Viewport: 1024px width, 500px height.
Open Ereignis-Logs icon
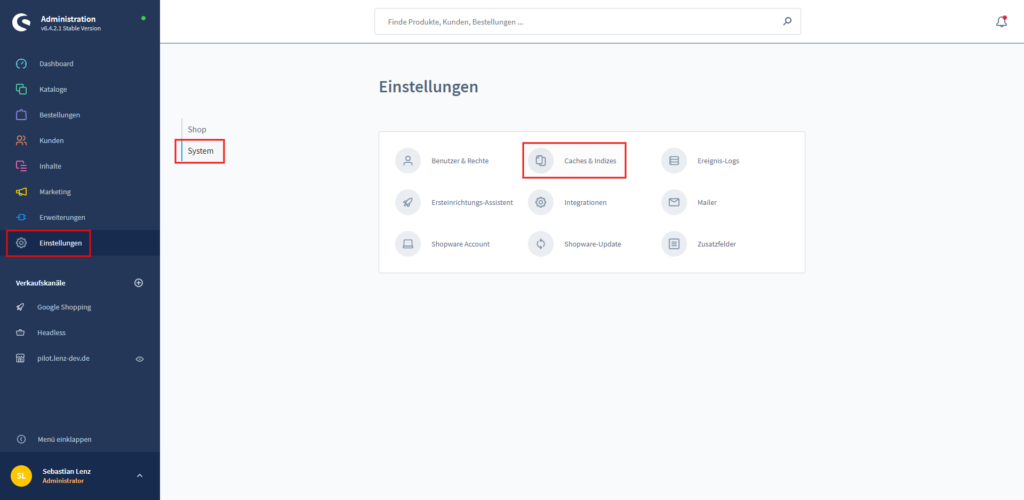(x=674, y=160)
